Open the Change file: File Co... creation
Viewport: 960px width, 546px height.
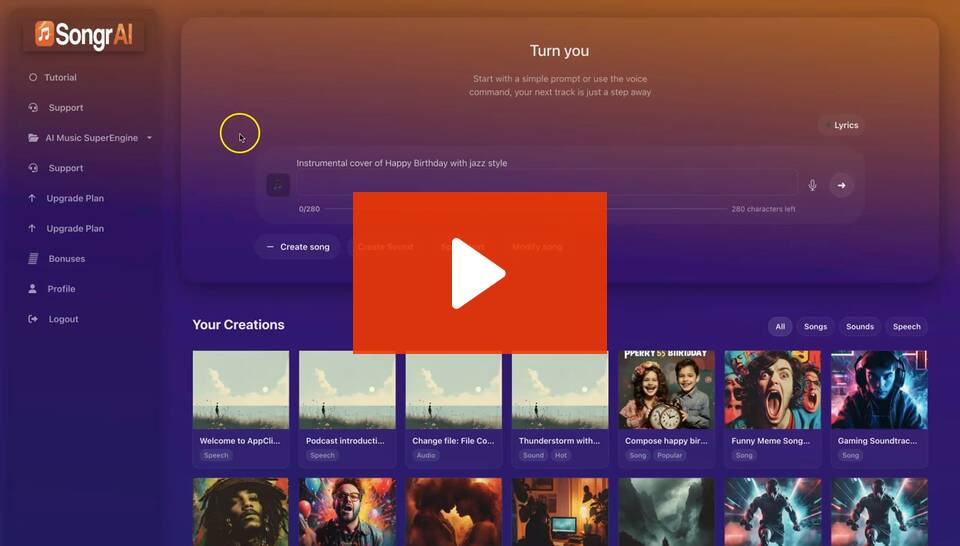coord(454,409)
